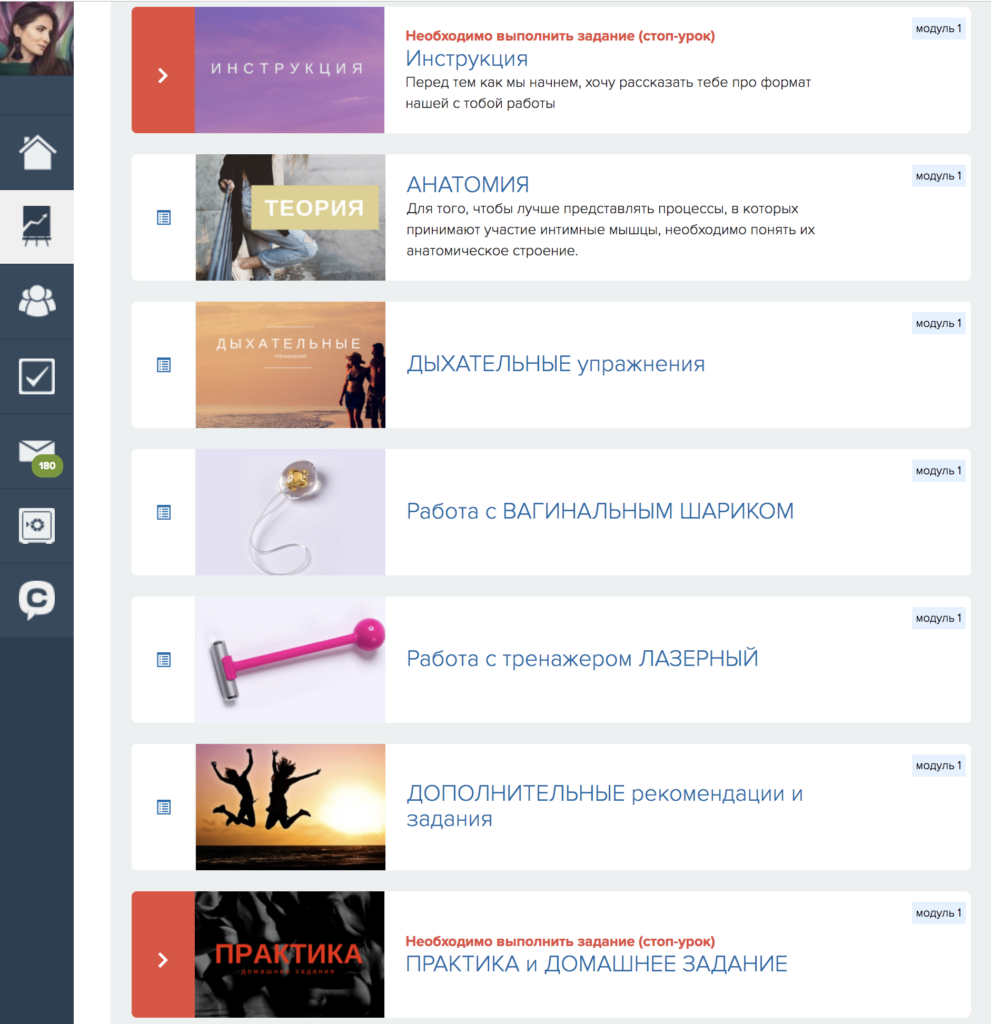
Task: Click the profile avatar photo
Action: (36, 38)
